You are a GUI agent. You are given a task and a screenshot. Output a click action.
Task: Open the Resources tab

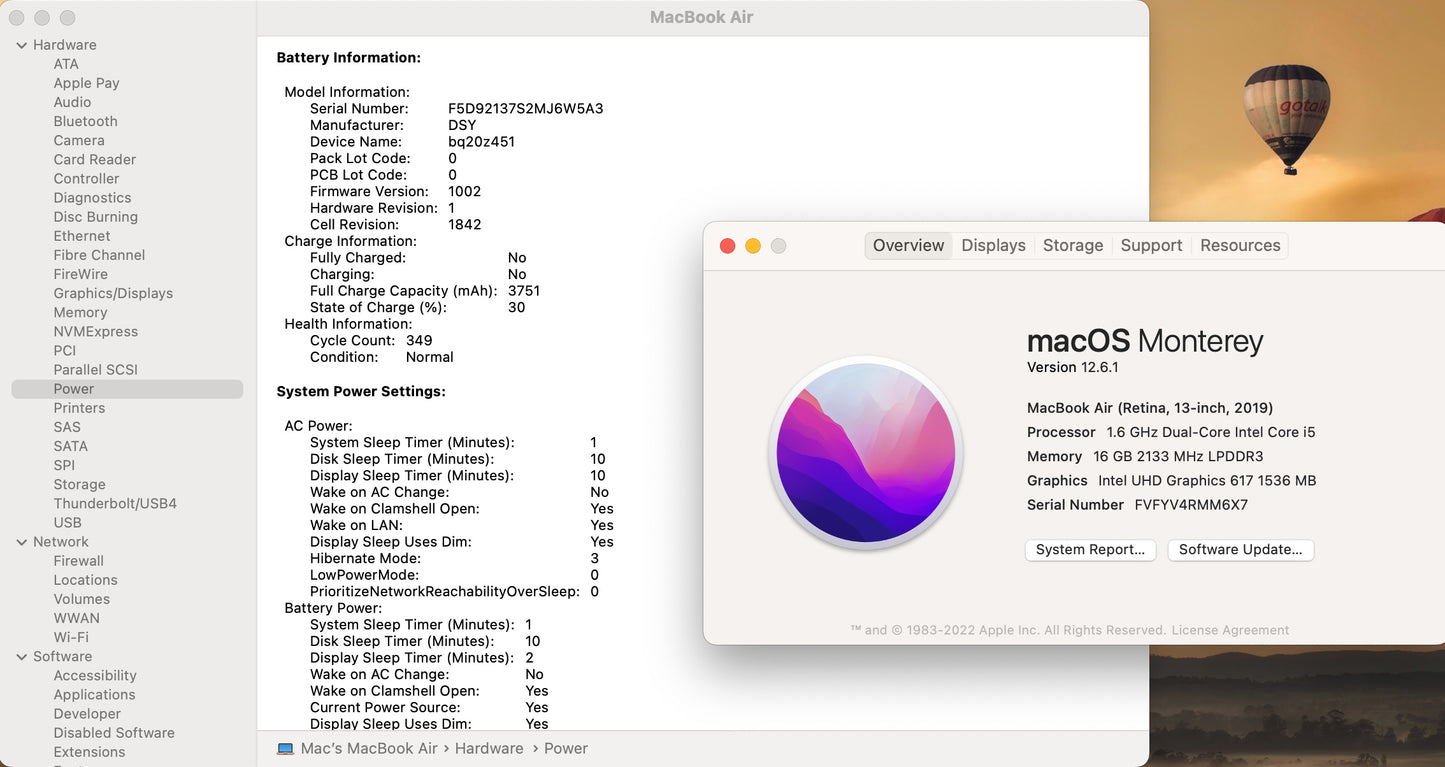click(1240, 246)
